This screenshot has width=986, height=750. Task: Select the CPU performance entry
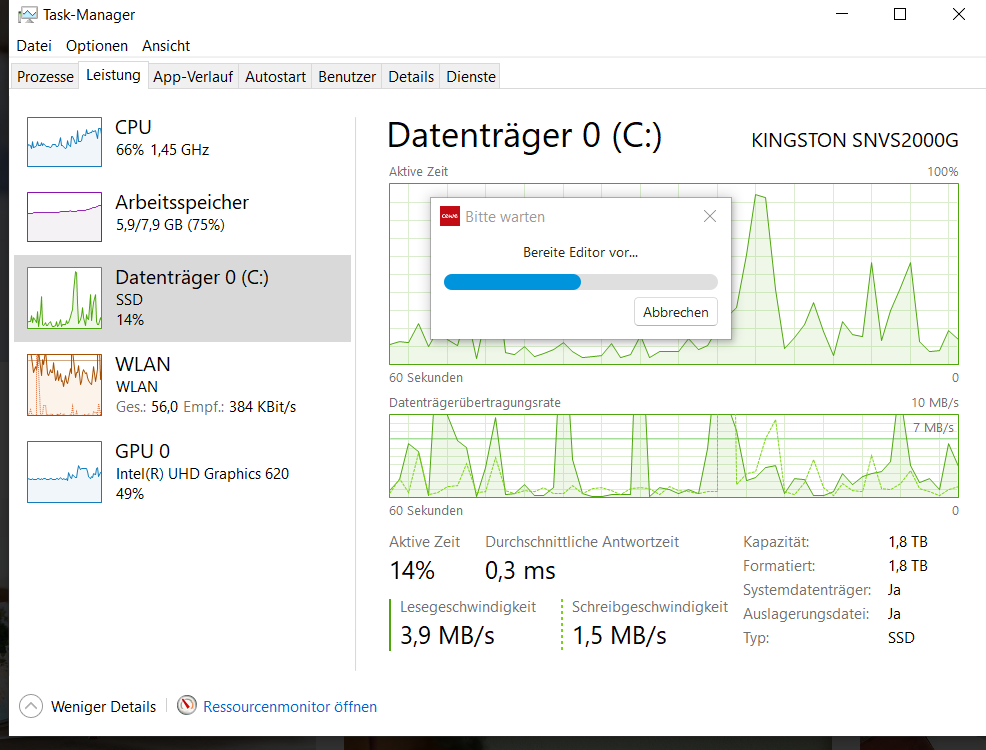click(x=182, y=141)
